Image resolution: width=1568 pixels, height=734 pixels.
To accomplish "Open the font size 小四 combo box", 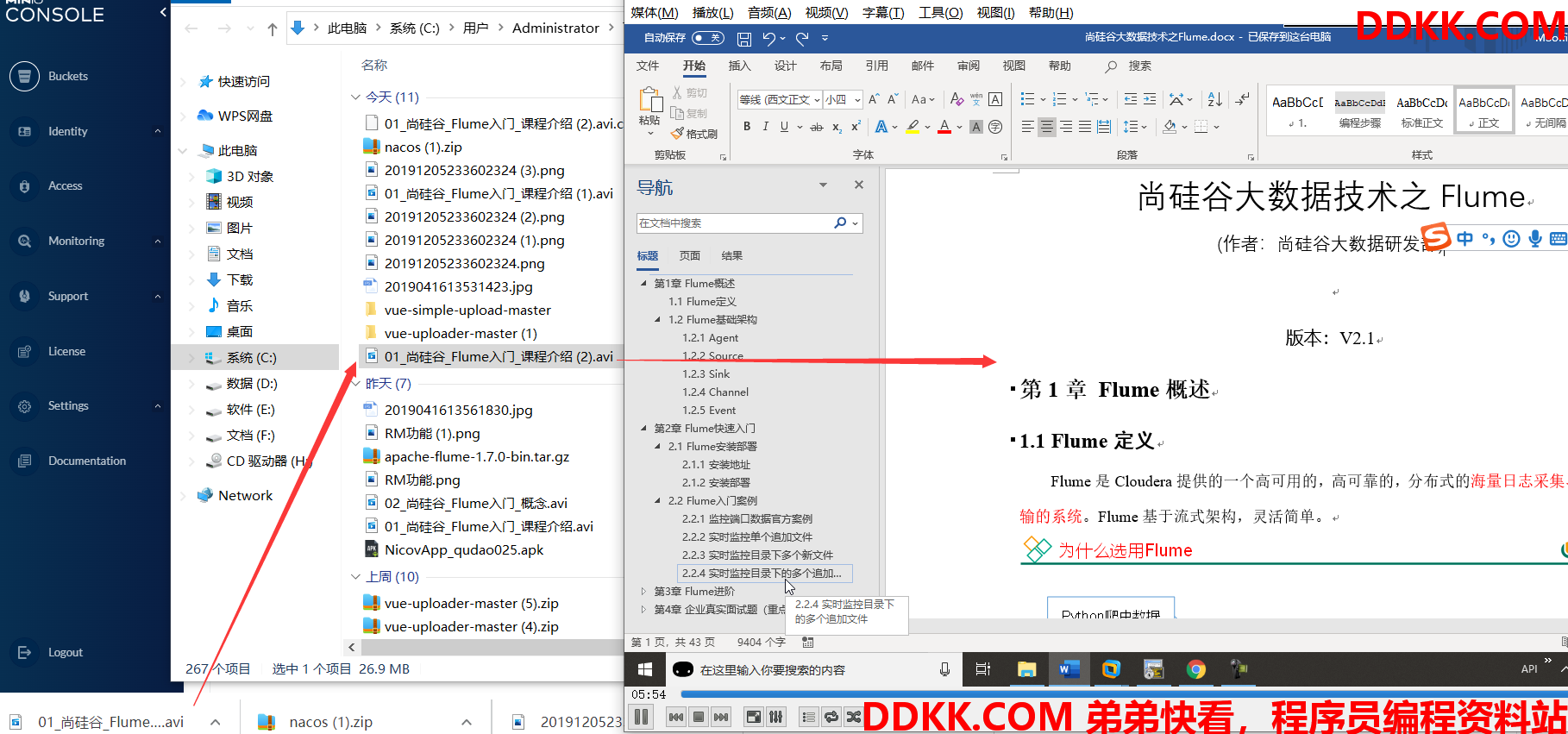I will coord(843,99).
